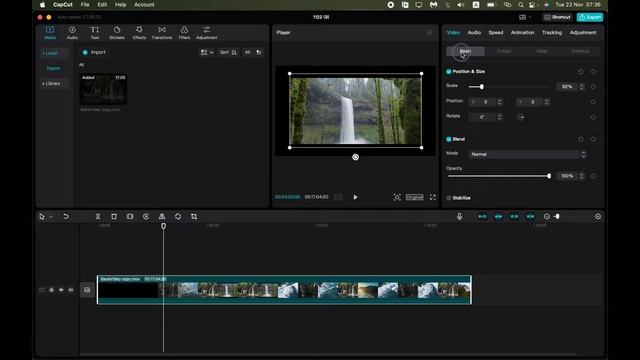Image resolution: width=640 pixels, height=360 pixels.
Task: Open the Stickers panel
Action: pyautogui.click(x=117, y=33)
